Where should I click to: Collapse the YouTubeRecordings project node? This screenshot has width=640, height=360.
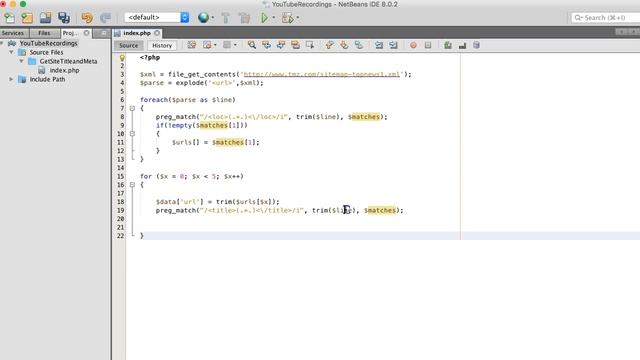[x=3, y=43]
